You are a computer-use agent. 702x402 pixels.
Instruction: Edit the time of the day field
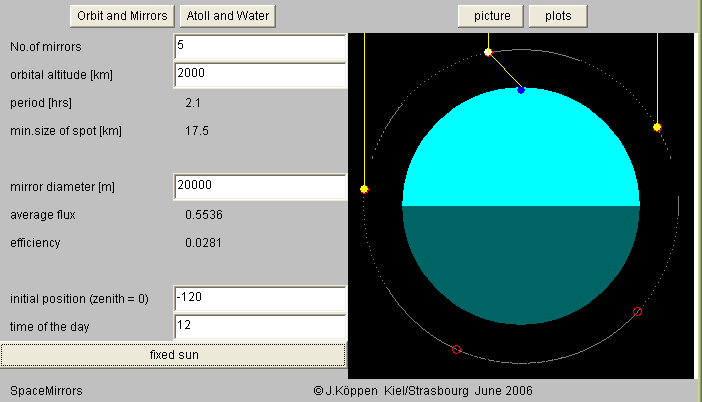coord(259,326)
